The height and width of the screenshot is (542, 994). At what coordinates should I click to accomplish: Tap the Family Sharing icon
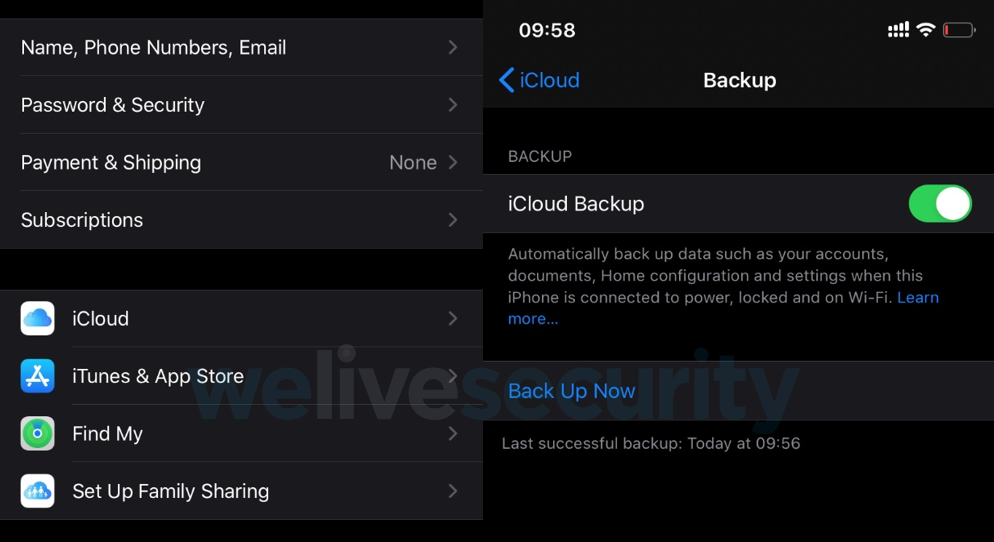(x=38, y=491)
